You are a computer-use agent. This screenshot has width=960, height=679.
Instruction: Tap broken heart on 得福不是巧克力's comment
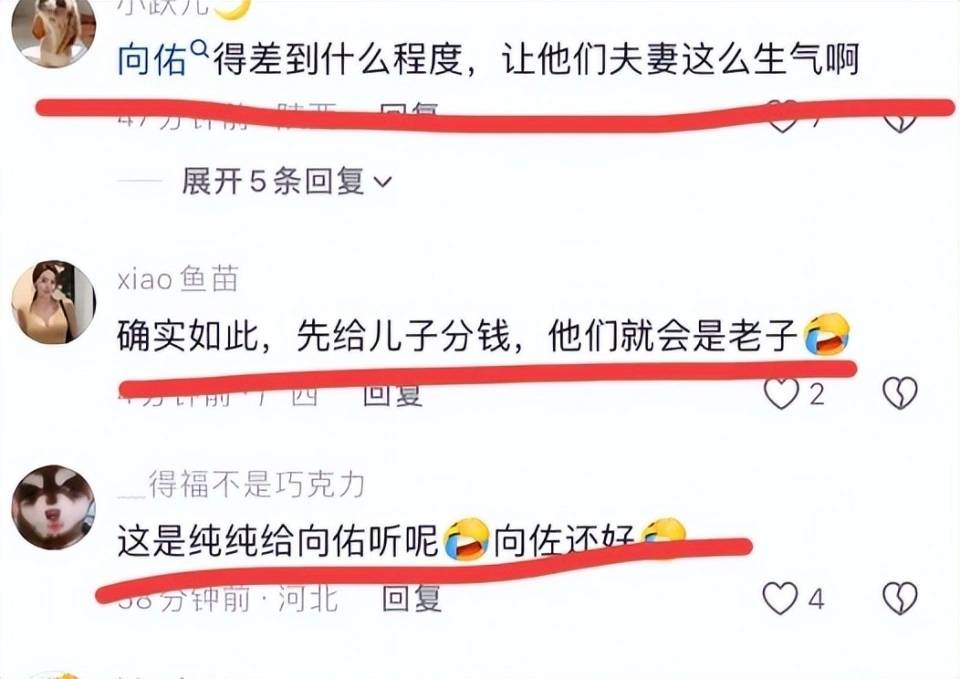900,598
